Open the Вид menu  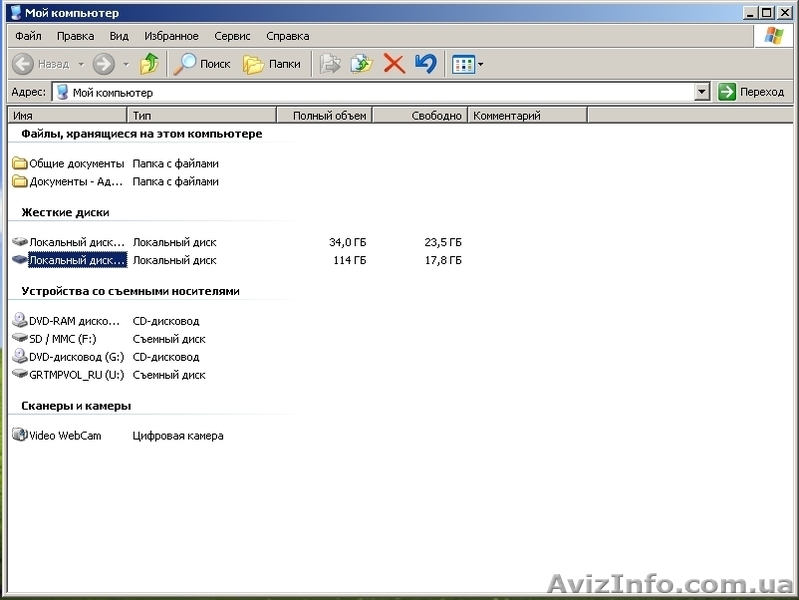(x=119, y=36)
